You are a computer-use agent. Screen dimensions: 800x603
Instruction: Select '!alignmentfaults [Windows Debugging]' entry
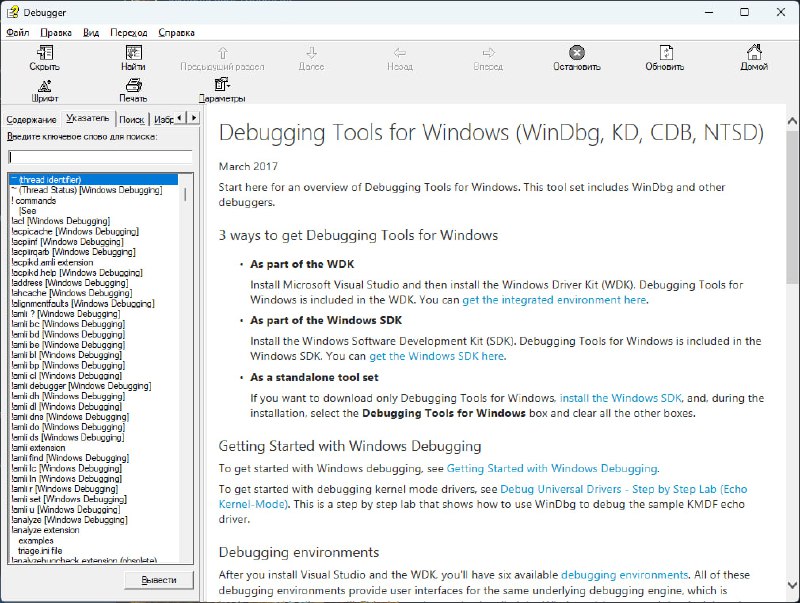83,304
